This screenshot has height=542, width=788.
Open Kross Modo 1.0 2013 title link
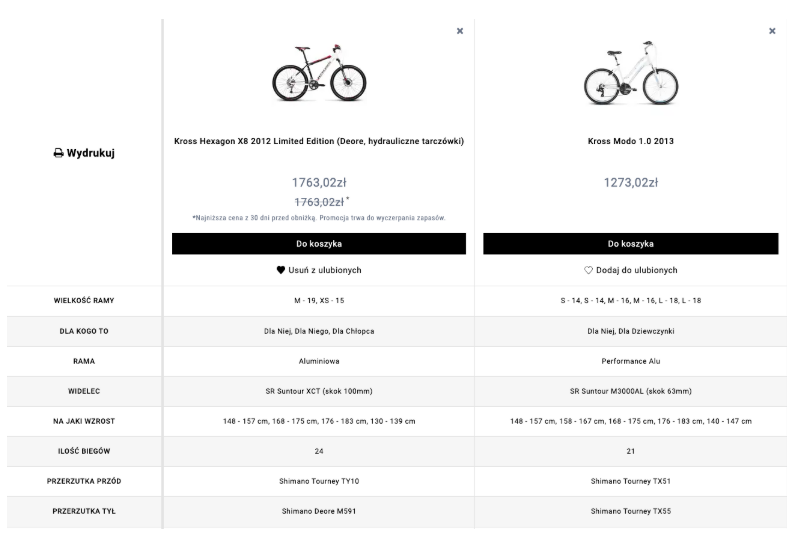click(x=630, y=141)
